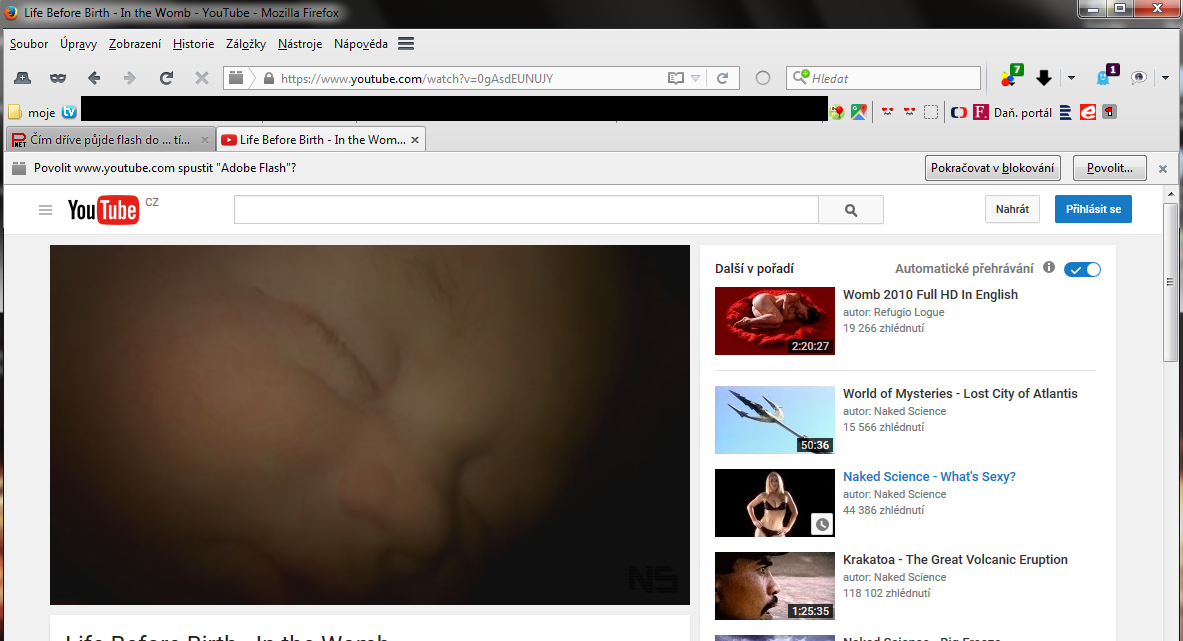Expand the toolbar overflow arrow at far right
The image size is (1183, 641).
coord(1166,78)
